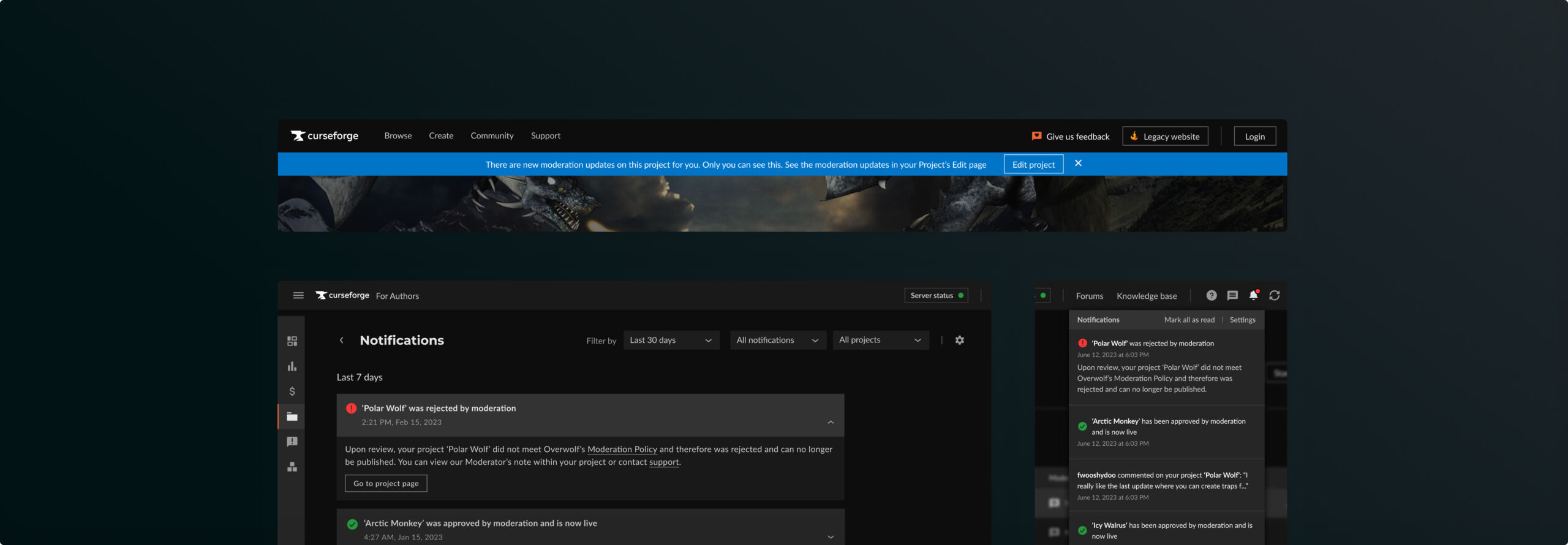Click green check beside Icy Walrus notification
Image resolution: width=1568 pixels, height=545 pixels.
click(x=1082, y=530)
